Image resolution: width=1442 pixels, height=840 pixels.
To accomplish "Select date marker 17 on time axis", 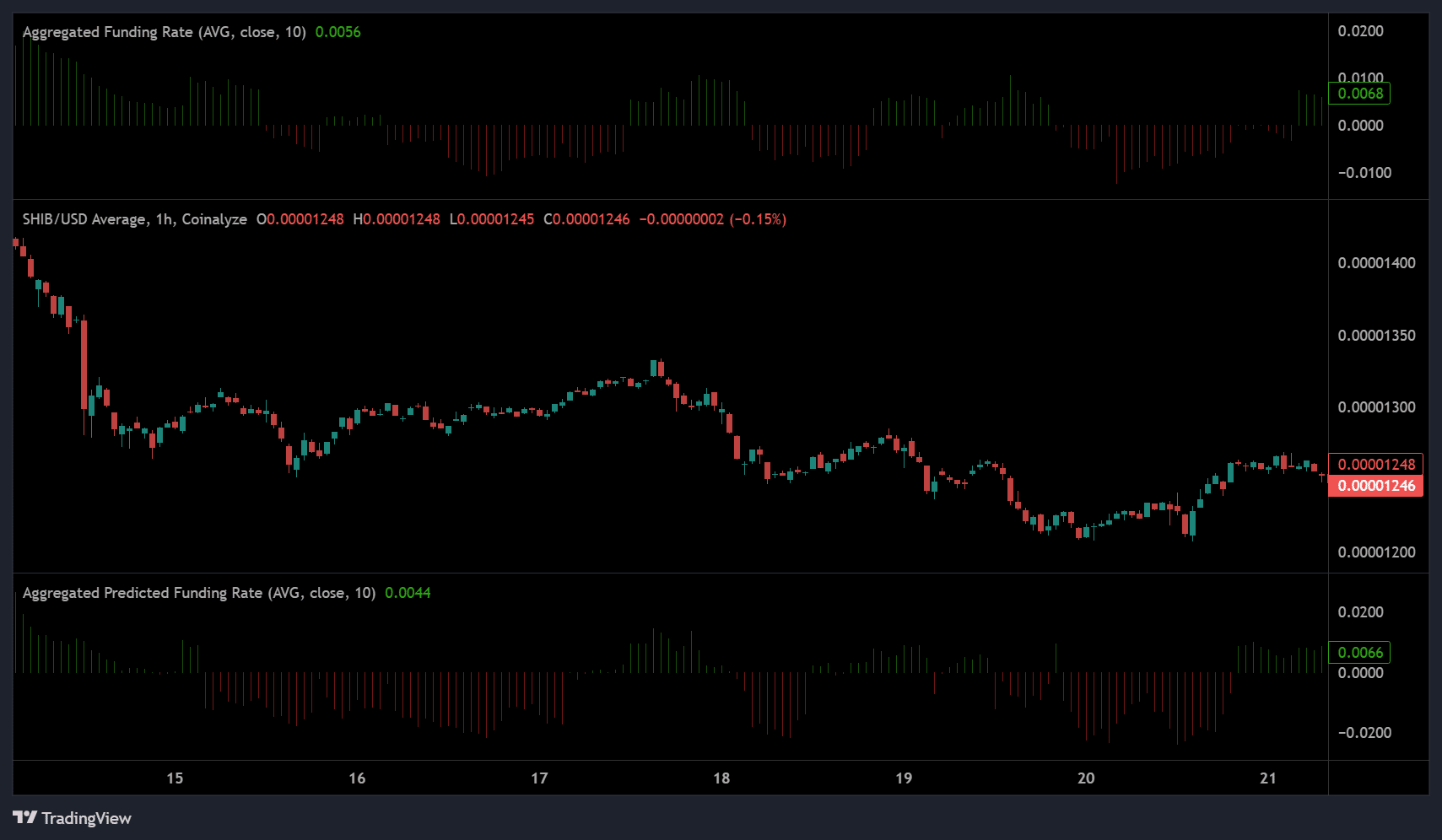I will 539,778.
